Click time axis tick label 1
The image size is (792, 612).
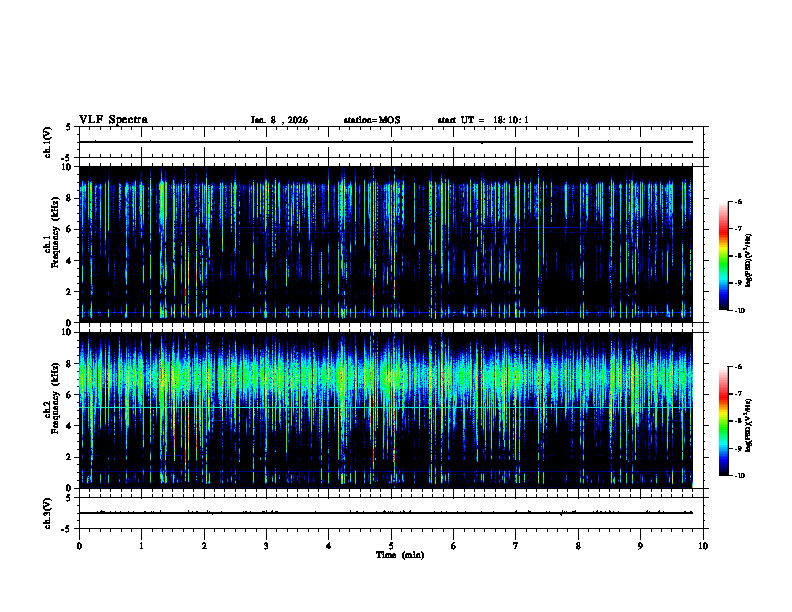142,546
